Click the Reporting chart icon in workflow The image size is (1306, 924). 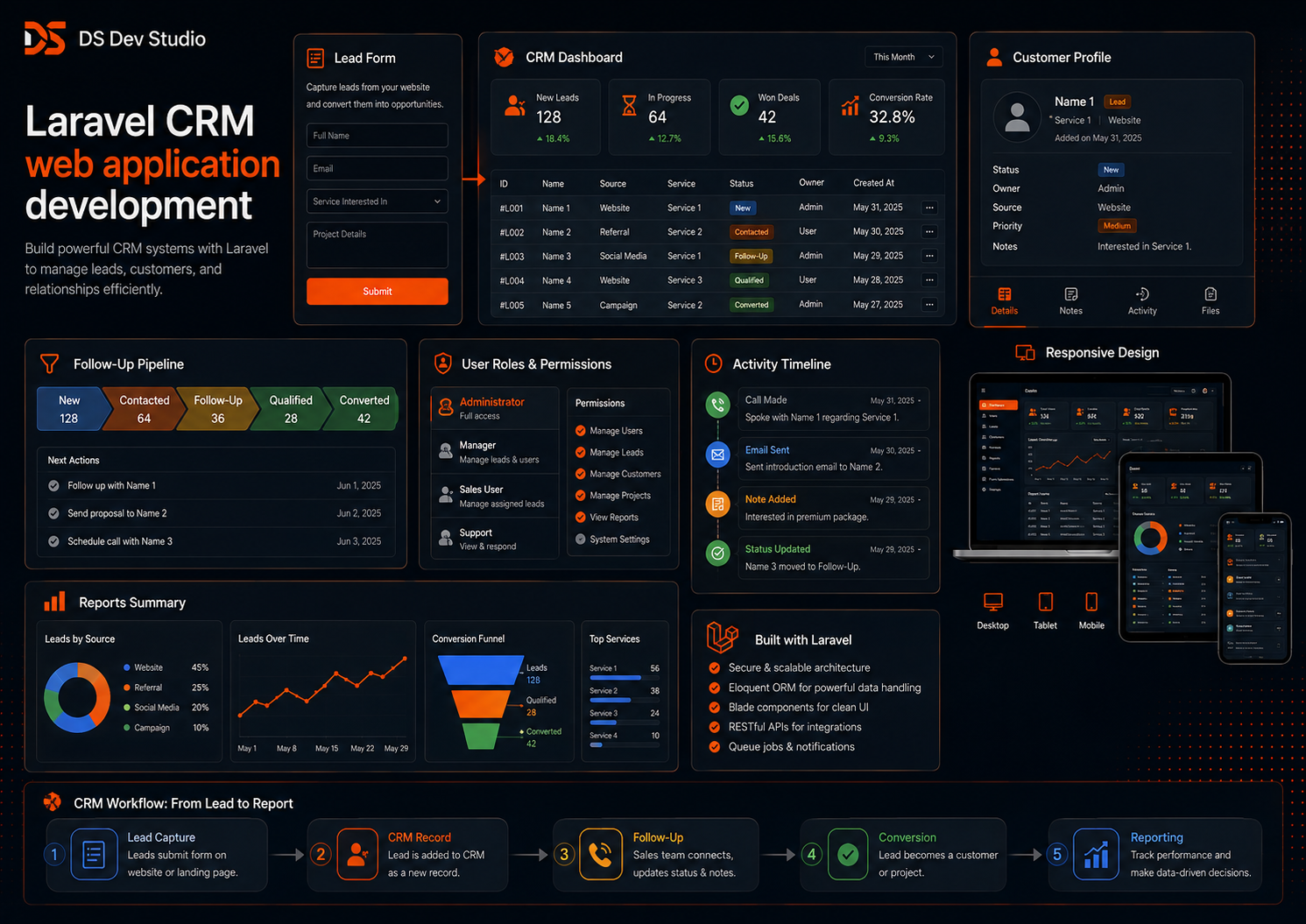[1096, 854]
